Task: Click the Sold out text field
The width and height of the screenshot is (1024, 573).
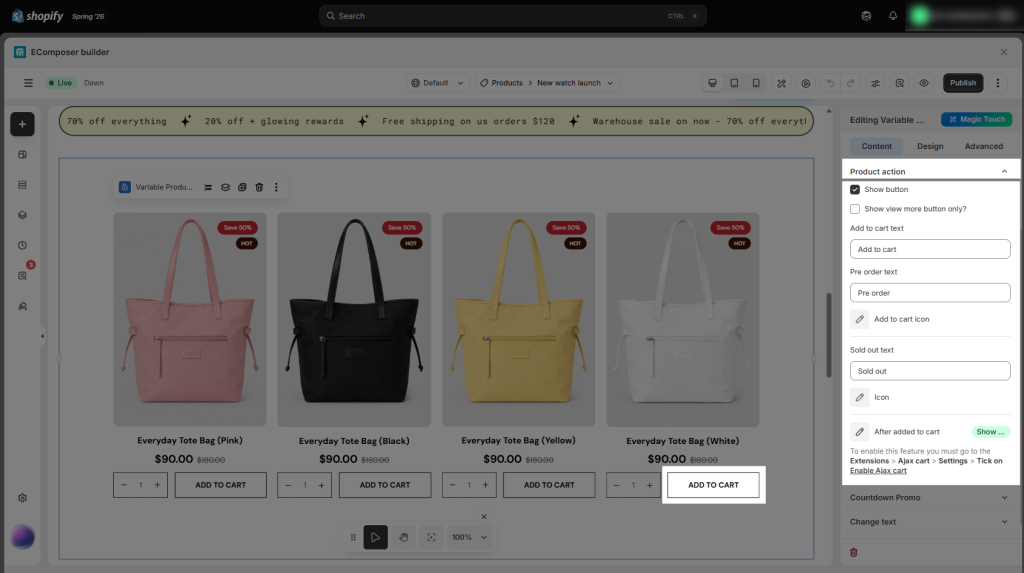Action: click(930, 371)
